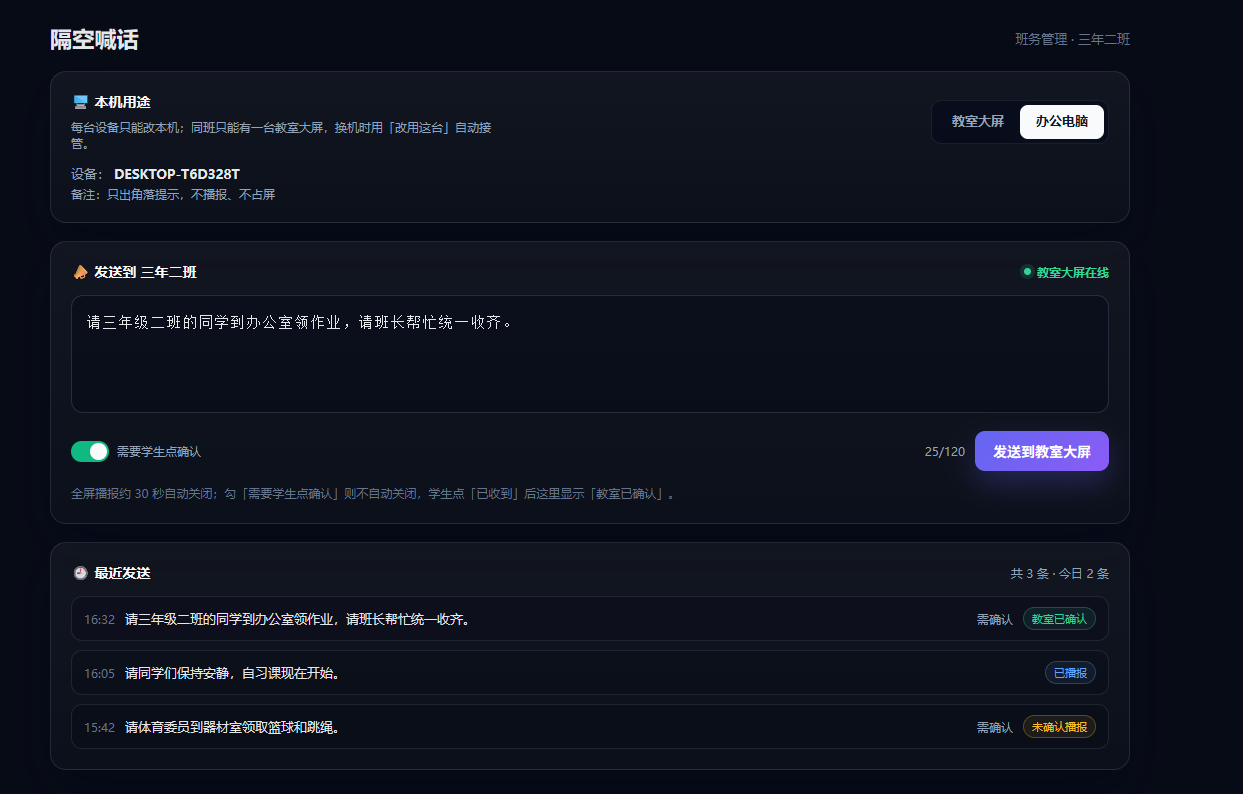Click the megaphone icon beside 发送到 三年二班
The width and height of the screenshot is (1243, 794).
pos(81,272)
